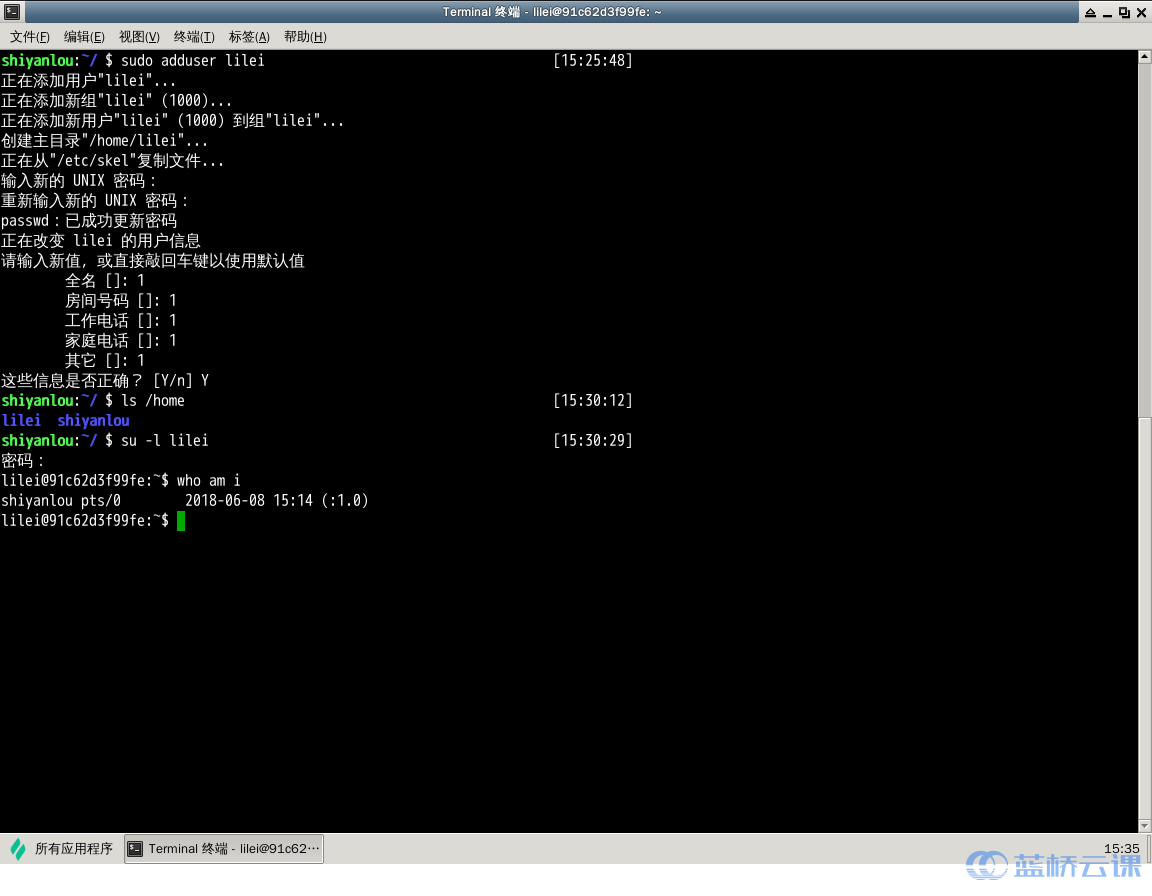1152x896 pixels.
Task: Open the 编辑(E) menu
Action: (84, 37)
